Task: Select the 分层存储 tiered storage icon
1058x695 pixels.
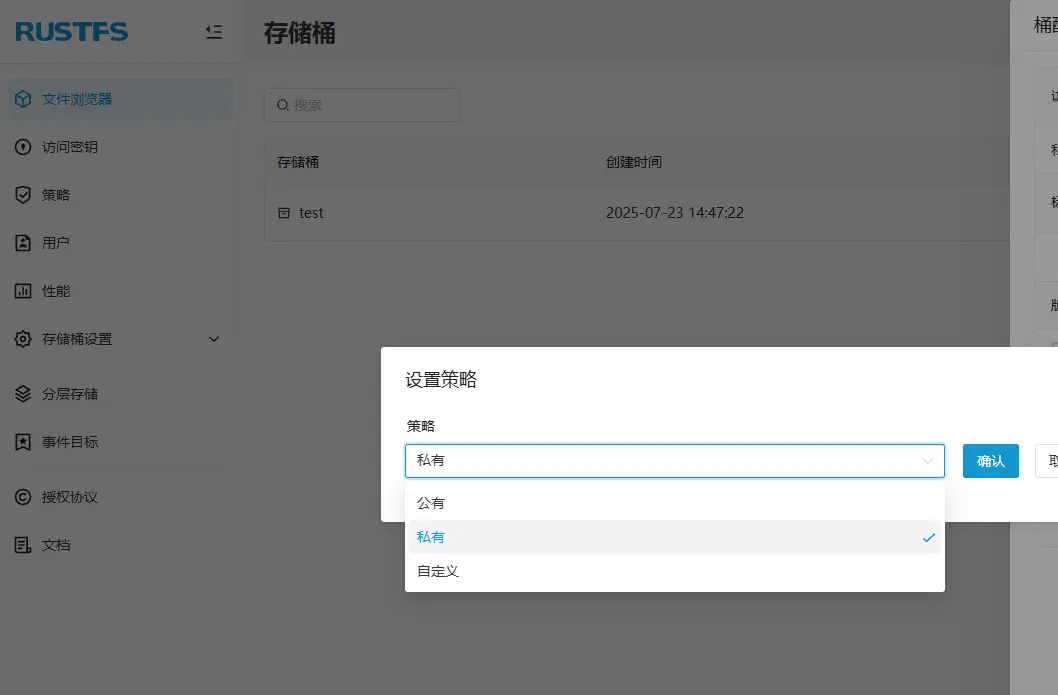Action: coord(23,394)
